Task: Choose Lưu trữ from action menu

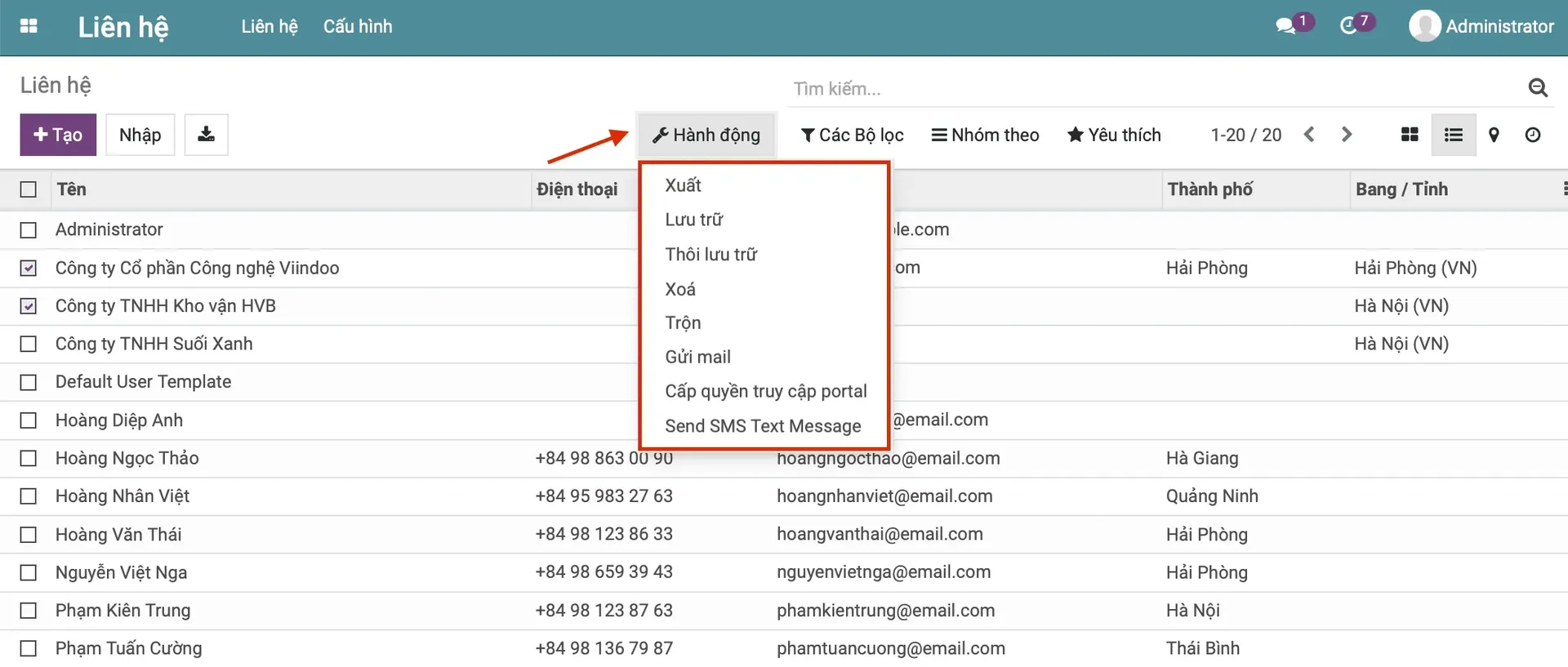Action: 693,220
